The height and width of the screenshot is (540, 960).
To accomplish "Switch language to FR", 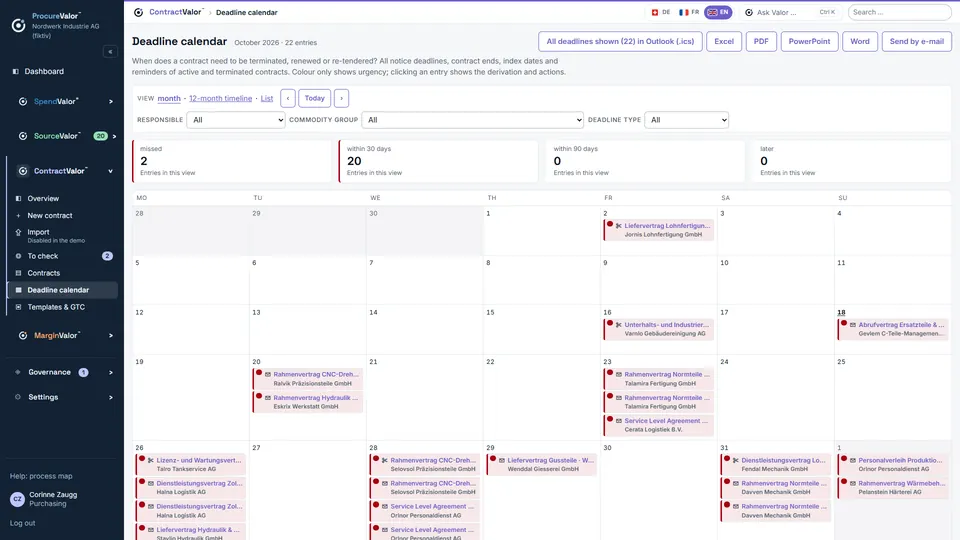I will (x=689, y=12).
